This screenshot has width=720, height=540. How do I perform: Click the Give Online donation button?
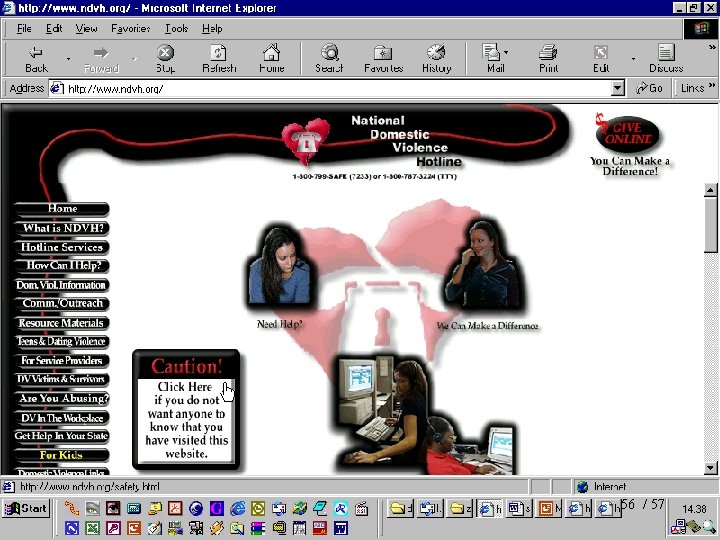pos(627,133)
